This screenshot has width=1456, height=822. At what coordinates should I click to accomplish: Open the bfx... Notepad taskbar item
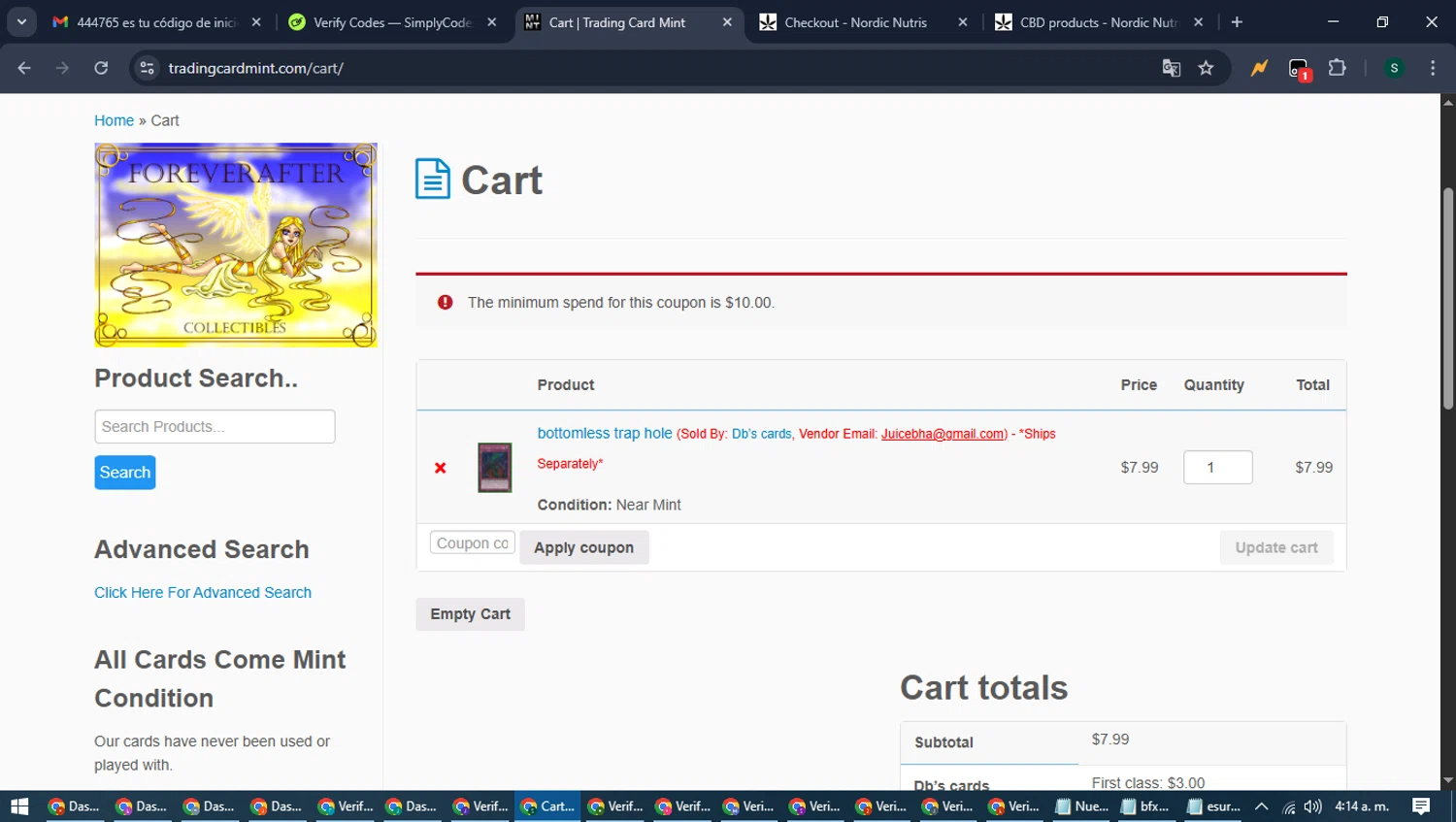[x=1146, y=806]
